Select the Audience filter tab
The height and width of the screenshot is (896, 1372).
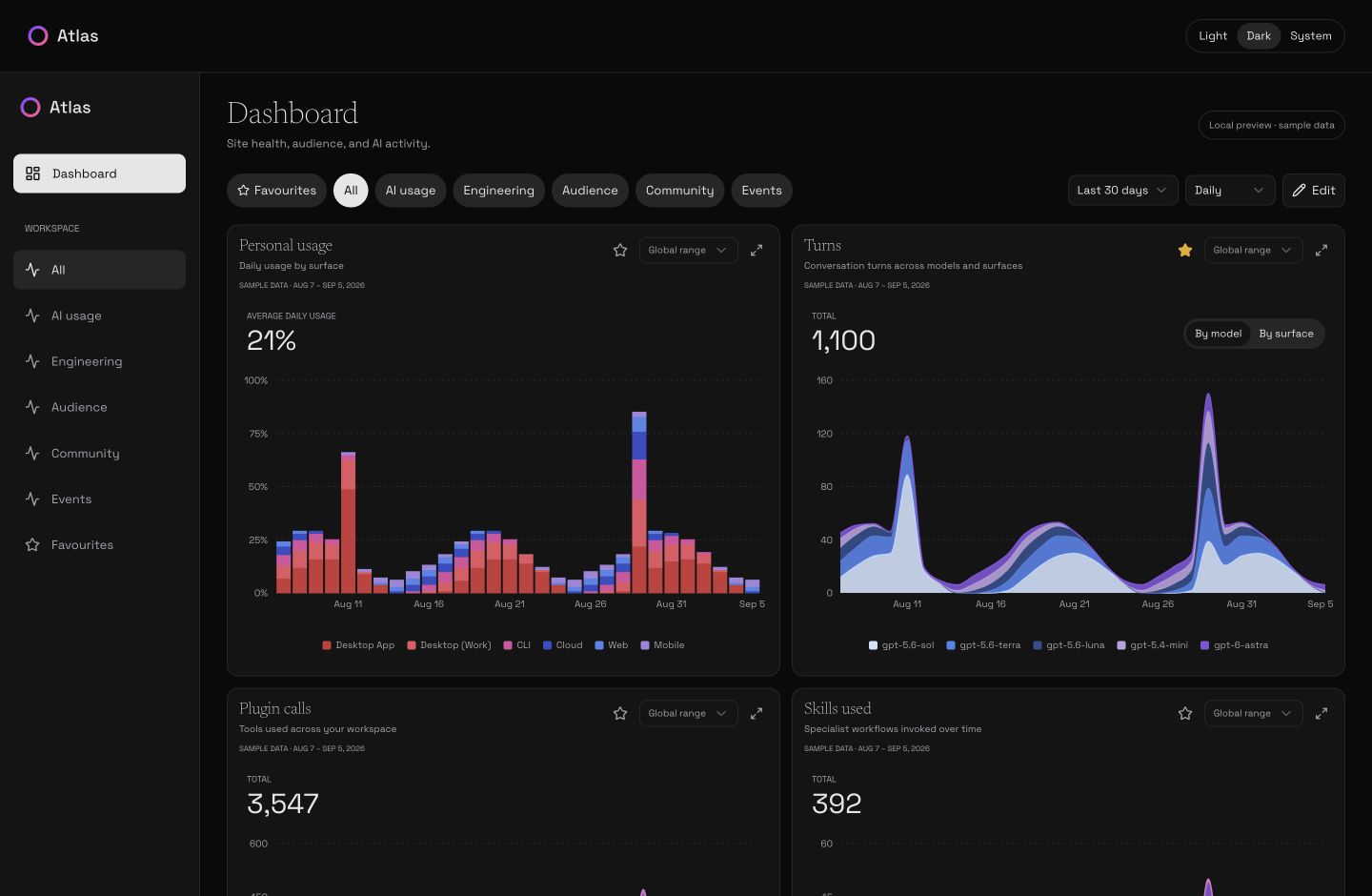[x=590, y=191]
